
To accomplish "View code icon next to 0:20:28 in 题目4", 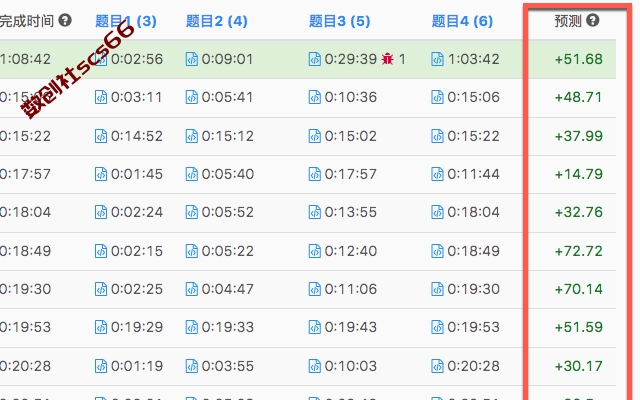I will coord(437,366).
